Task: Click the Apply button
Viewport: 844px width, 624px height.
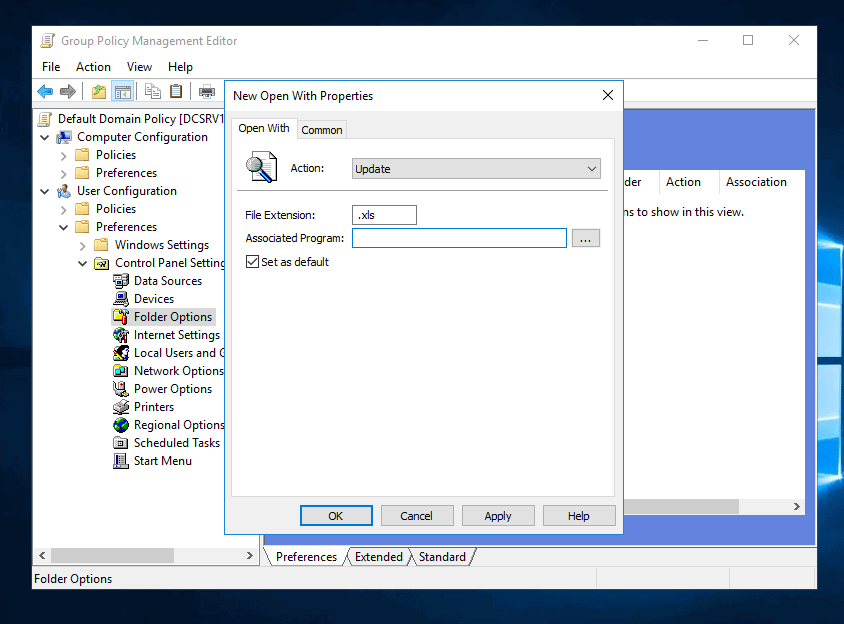Action: click(497, 516)
